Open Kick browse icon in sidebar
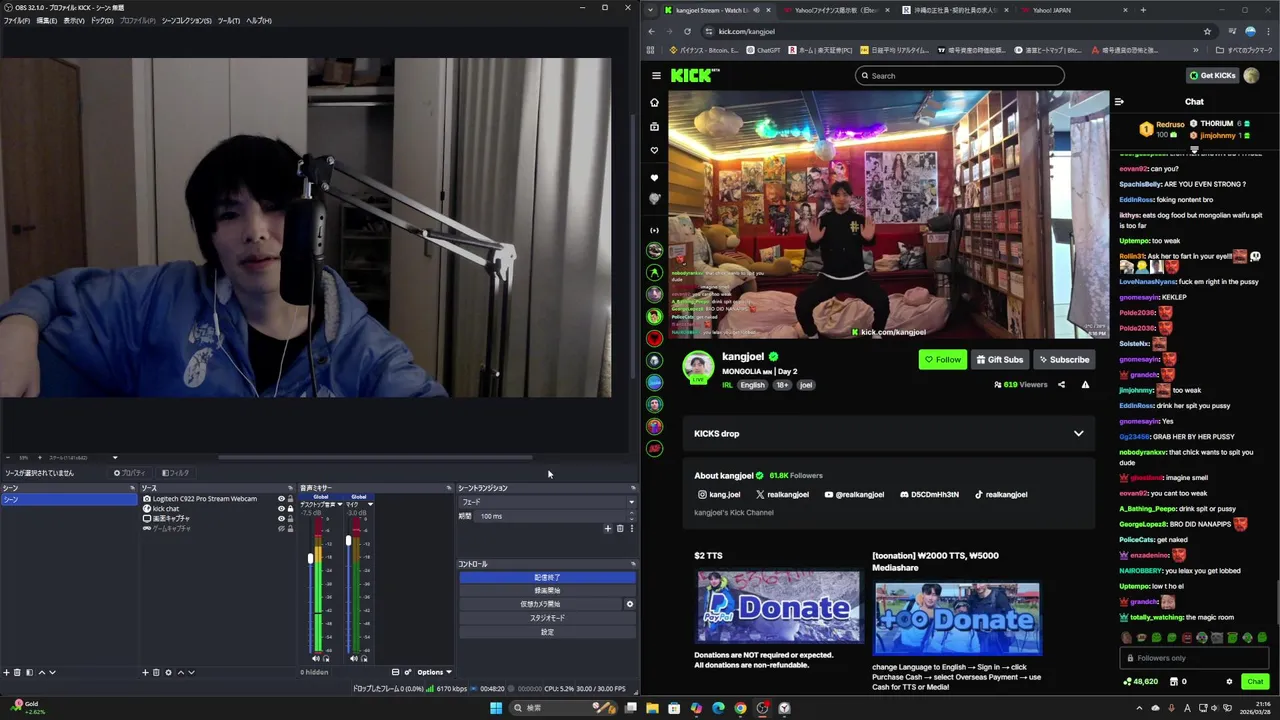The height and width of the screenshot is (720, 1280). pyautogui.click(x=655, y=127)
